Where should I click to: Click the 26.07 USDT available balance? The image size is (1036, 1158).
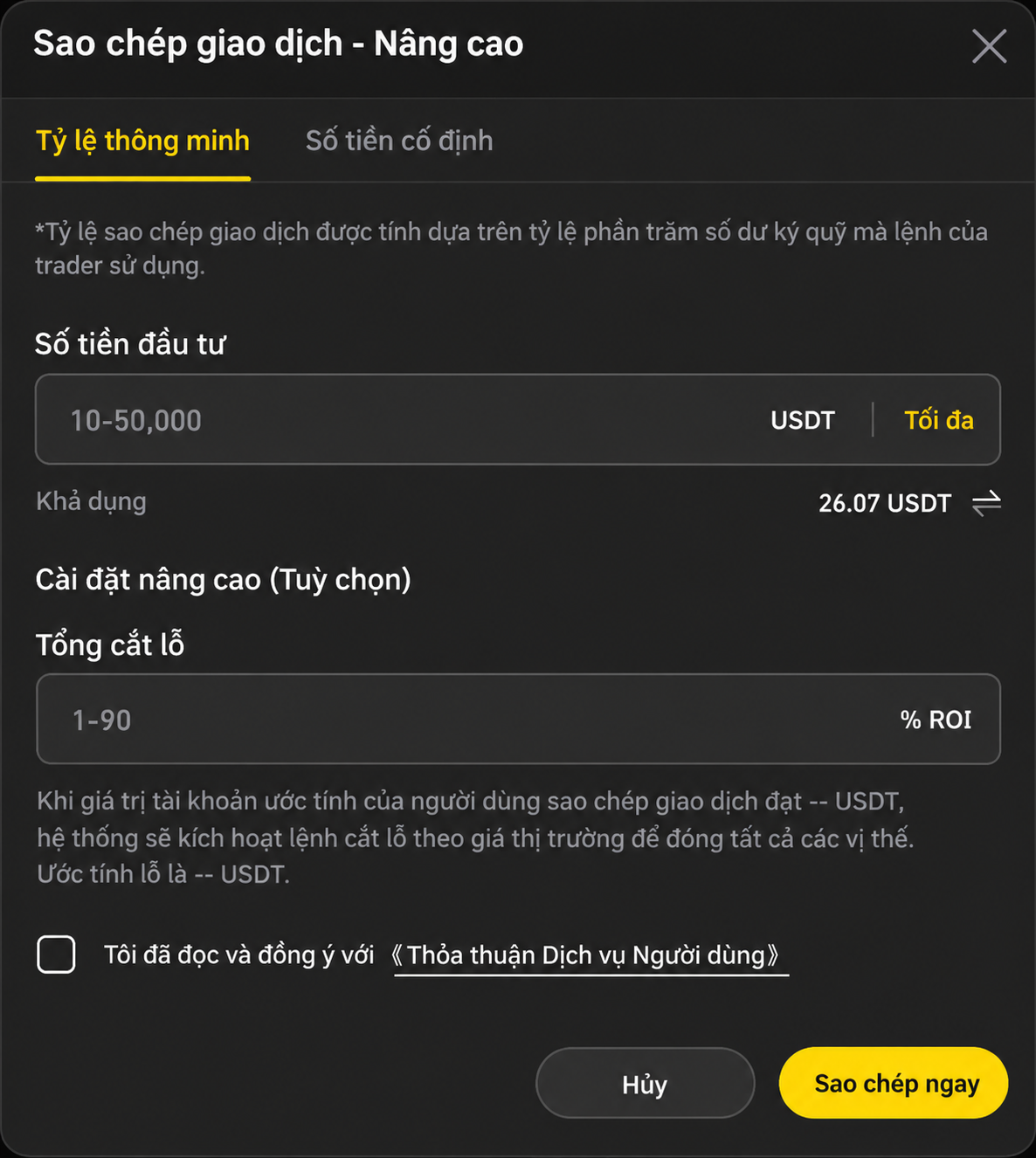[x=884, y=503]
